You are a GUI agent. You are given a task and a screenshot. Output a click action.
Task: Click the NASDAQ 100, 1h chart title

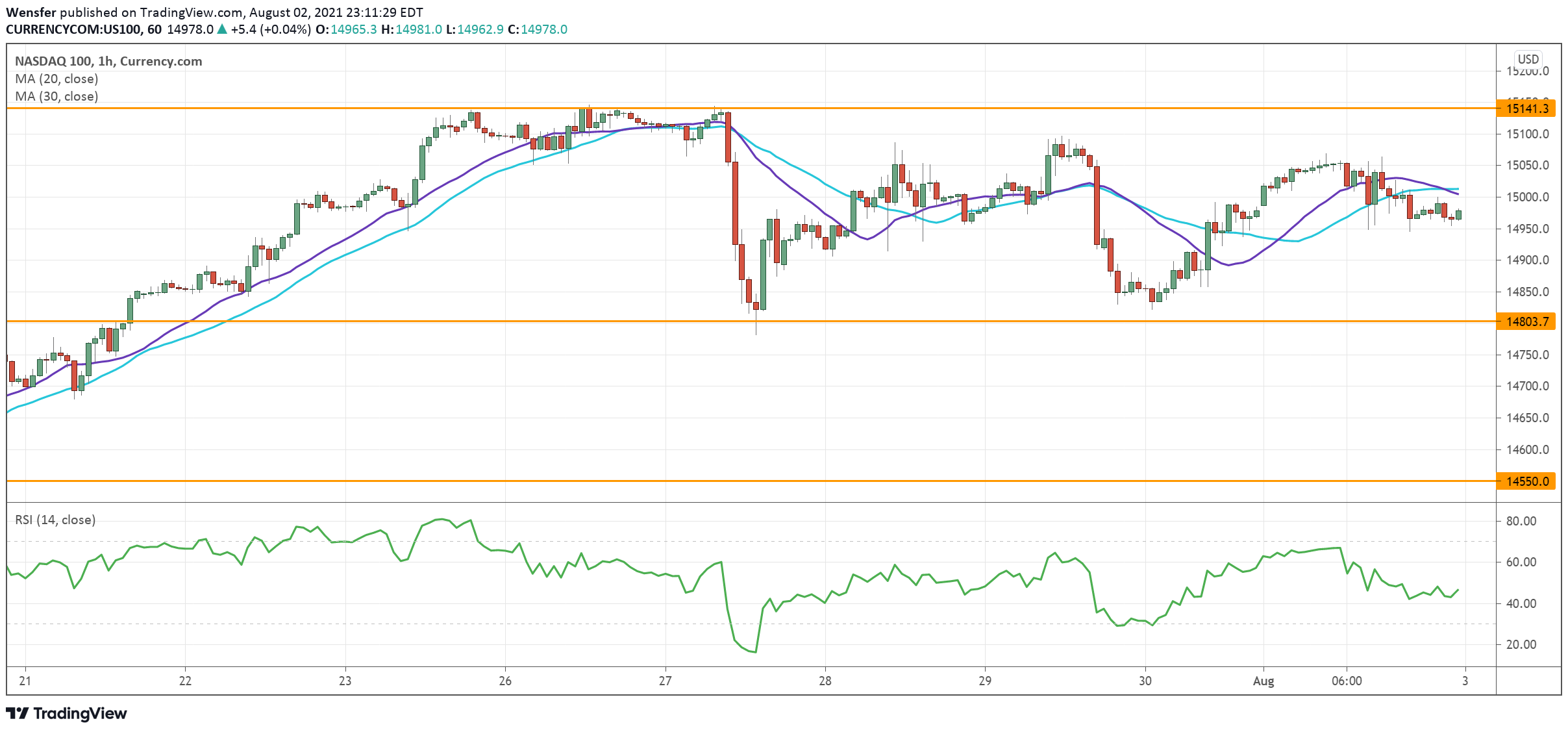coord(108,62)
